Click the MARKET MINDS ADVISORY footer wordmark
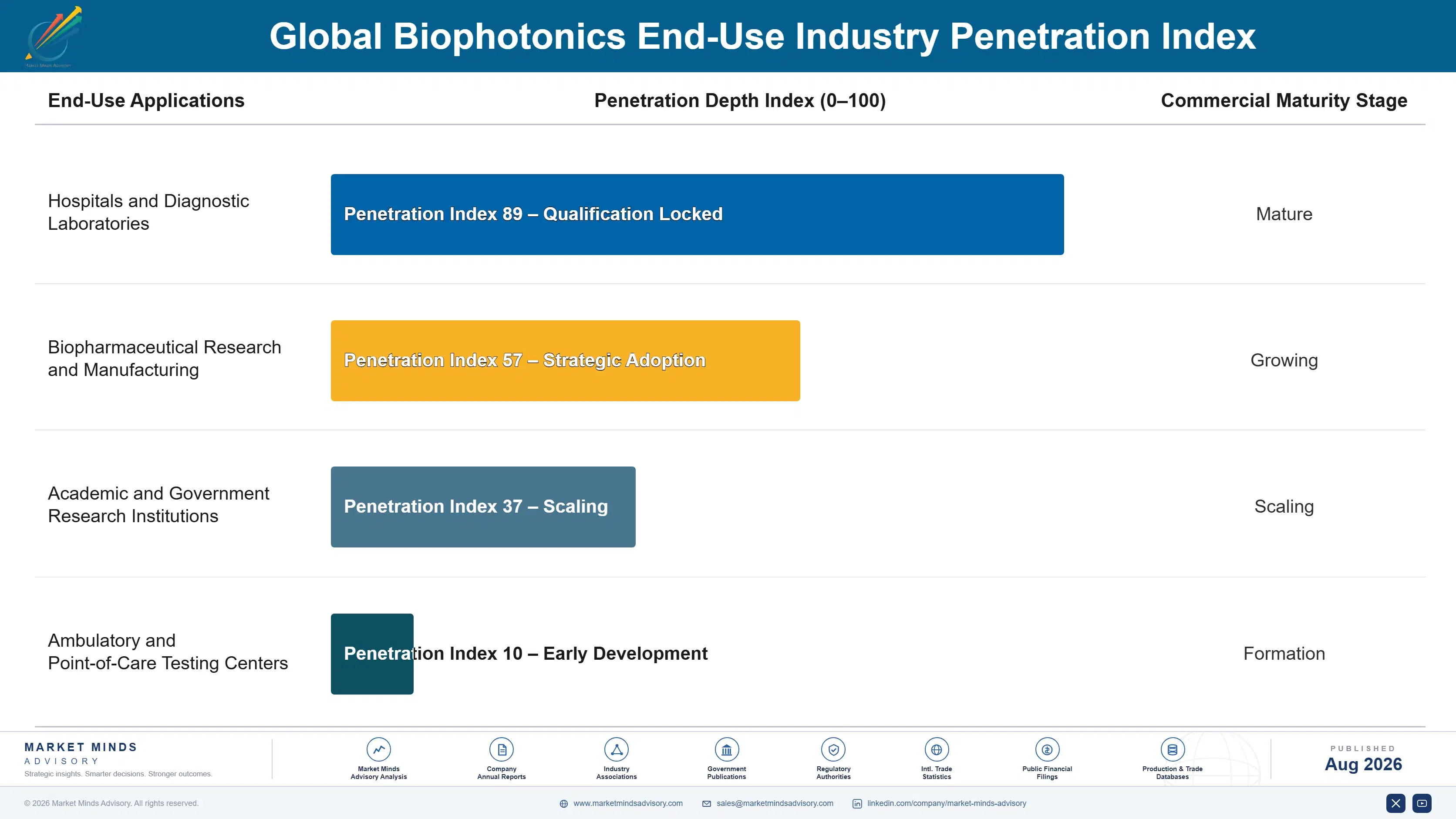 point(81,753)
